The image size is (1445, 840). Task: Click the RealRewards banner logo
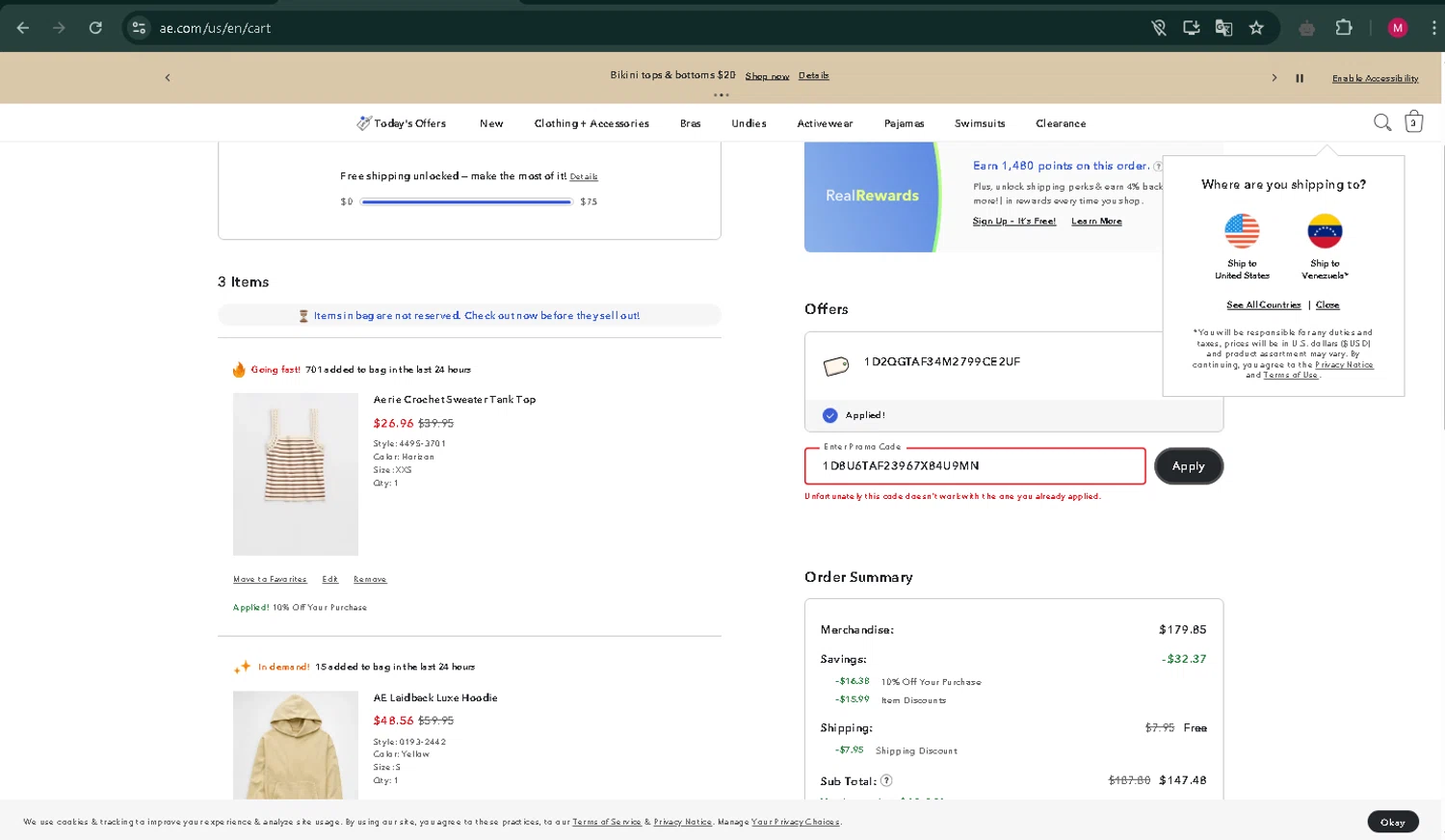pyautogui.click(x=872, y=196)
